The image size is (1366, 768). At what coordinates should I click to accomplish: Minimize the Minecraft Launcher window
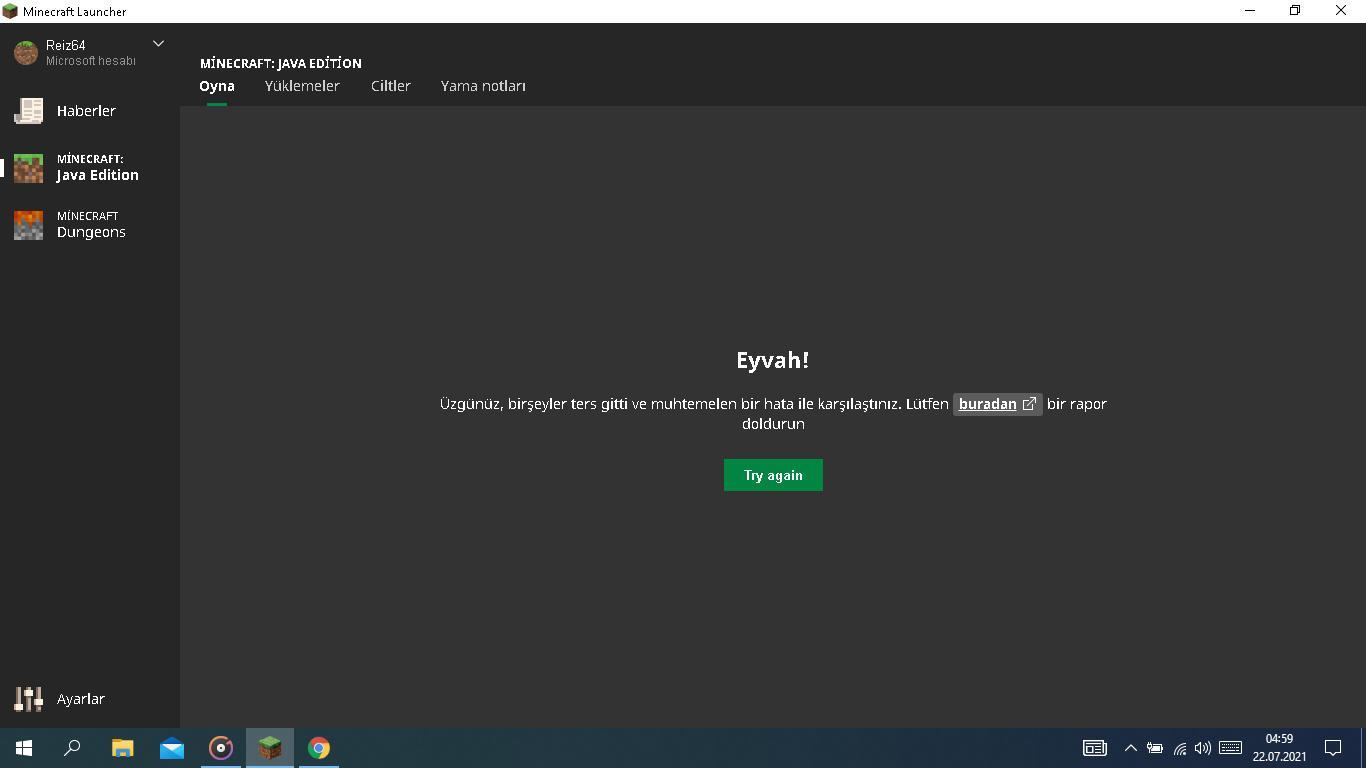pos(1251,11)
